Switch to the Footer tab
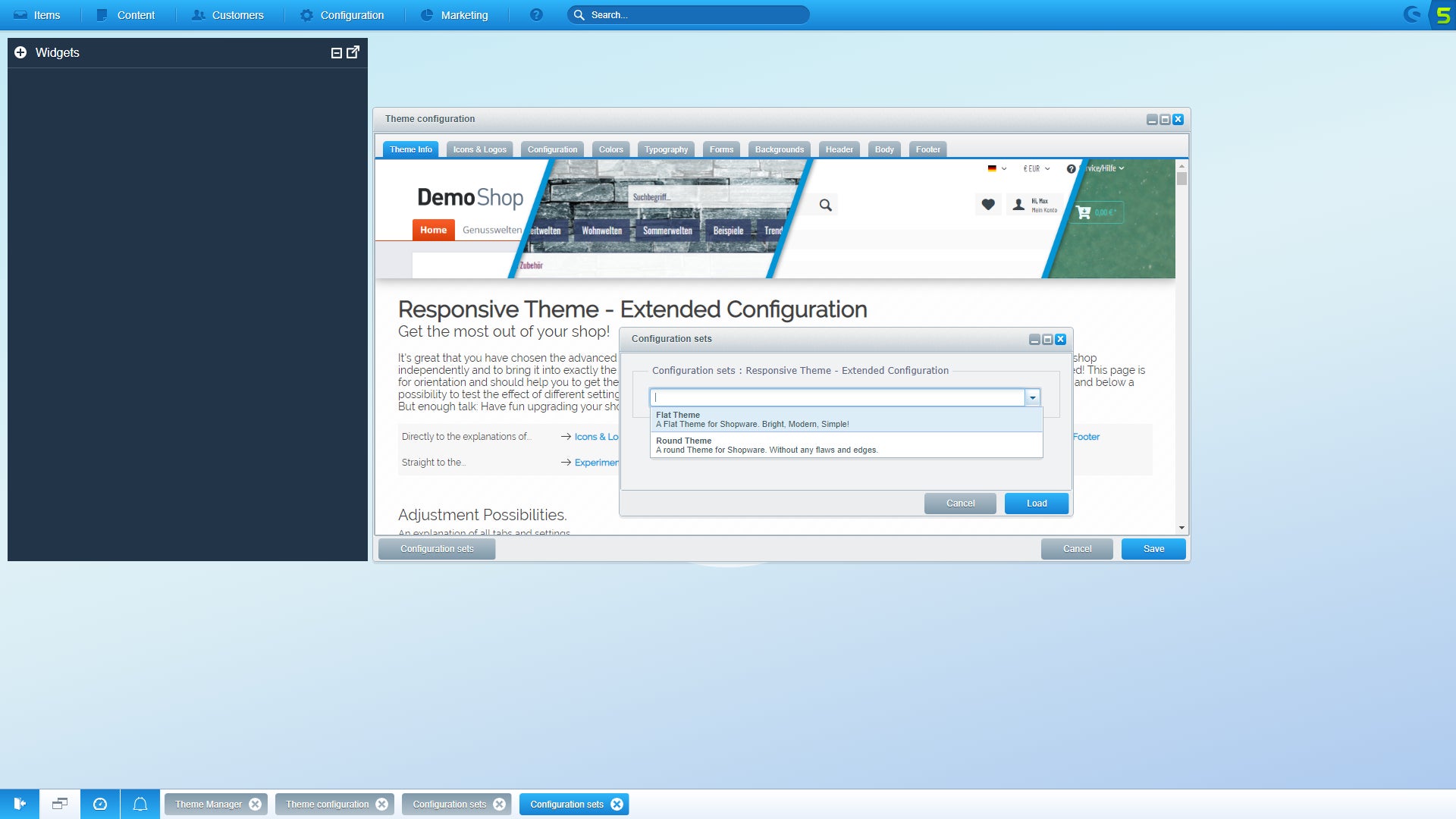 pyautogui.click(x=927, y=149)
